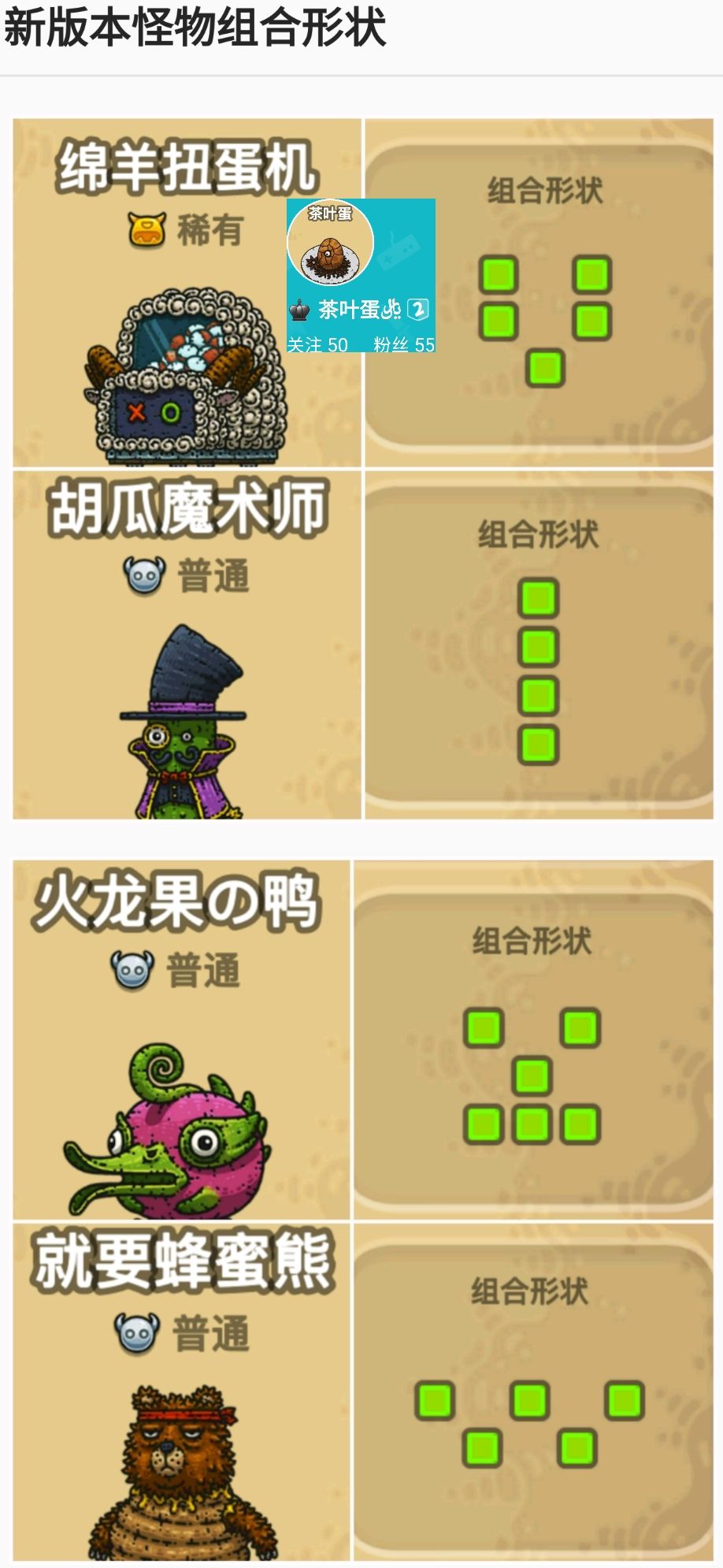
Task: Click the page heading 新版本怪物组合形状
Action: coord(195,28)
